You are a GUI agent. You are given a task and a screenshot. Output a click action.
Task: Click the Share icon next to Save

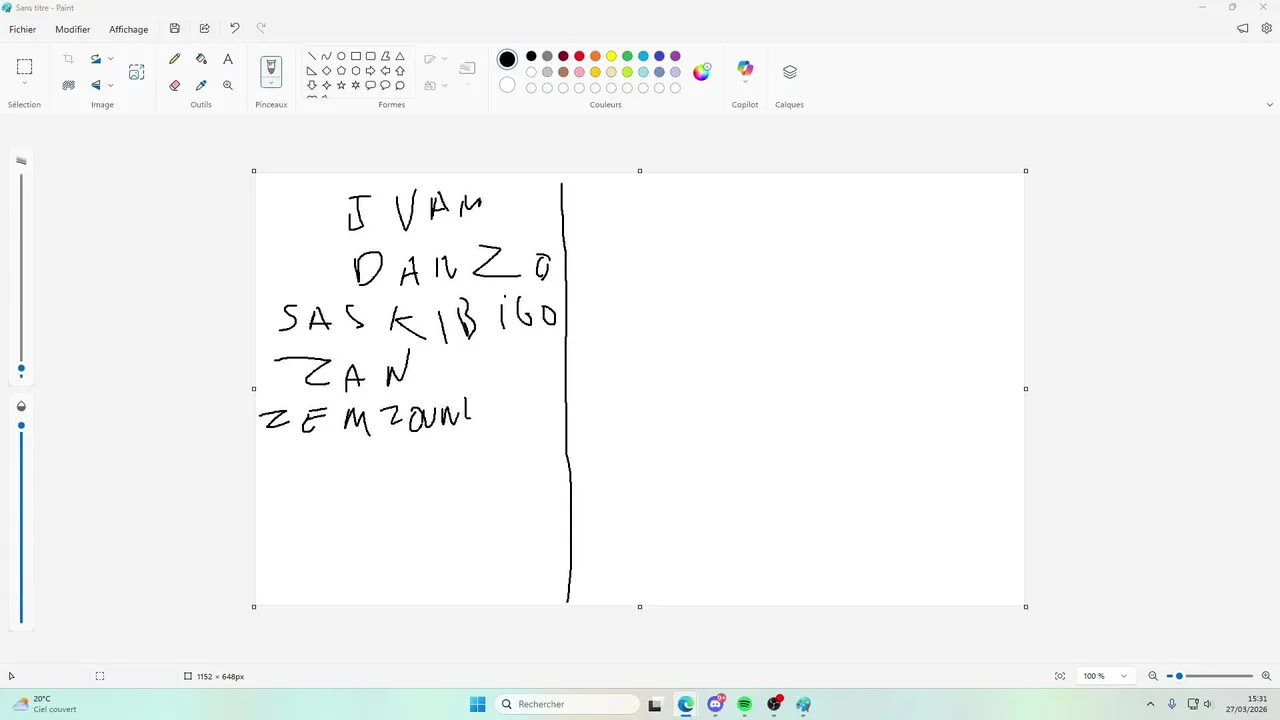pyautogui.click(x=205, y=29)
